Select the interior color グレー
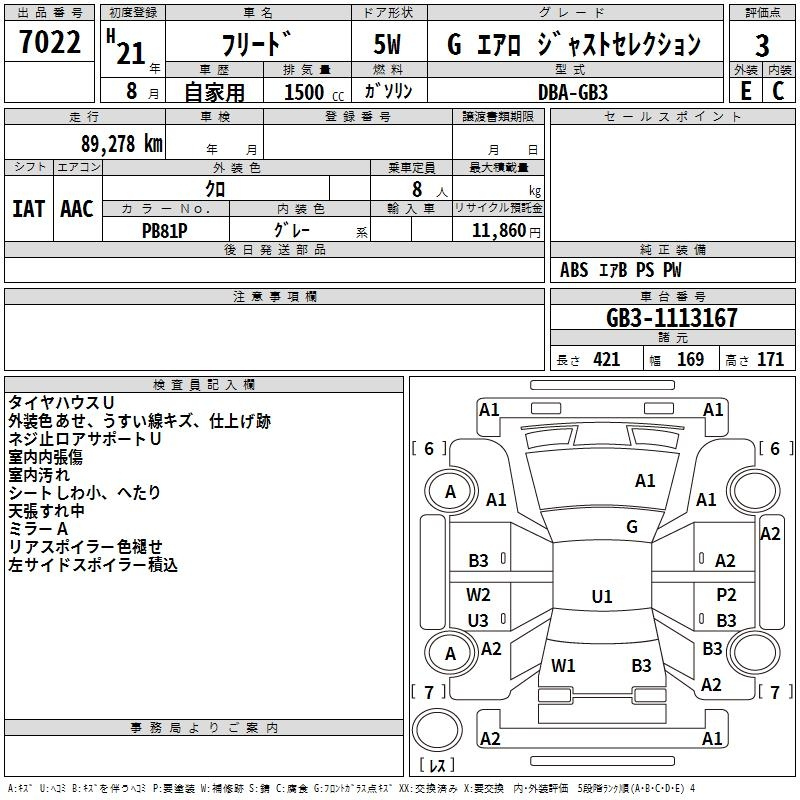This screenshot has width=800, height=800. 292,230
